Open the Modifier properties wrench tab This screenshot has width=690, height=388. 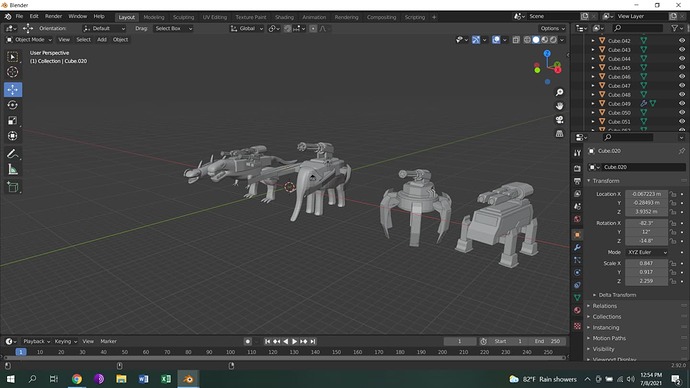coord(577,247)
